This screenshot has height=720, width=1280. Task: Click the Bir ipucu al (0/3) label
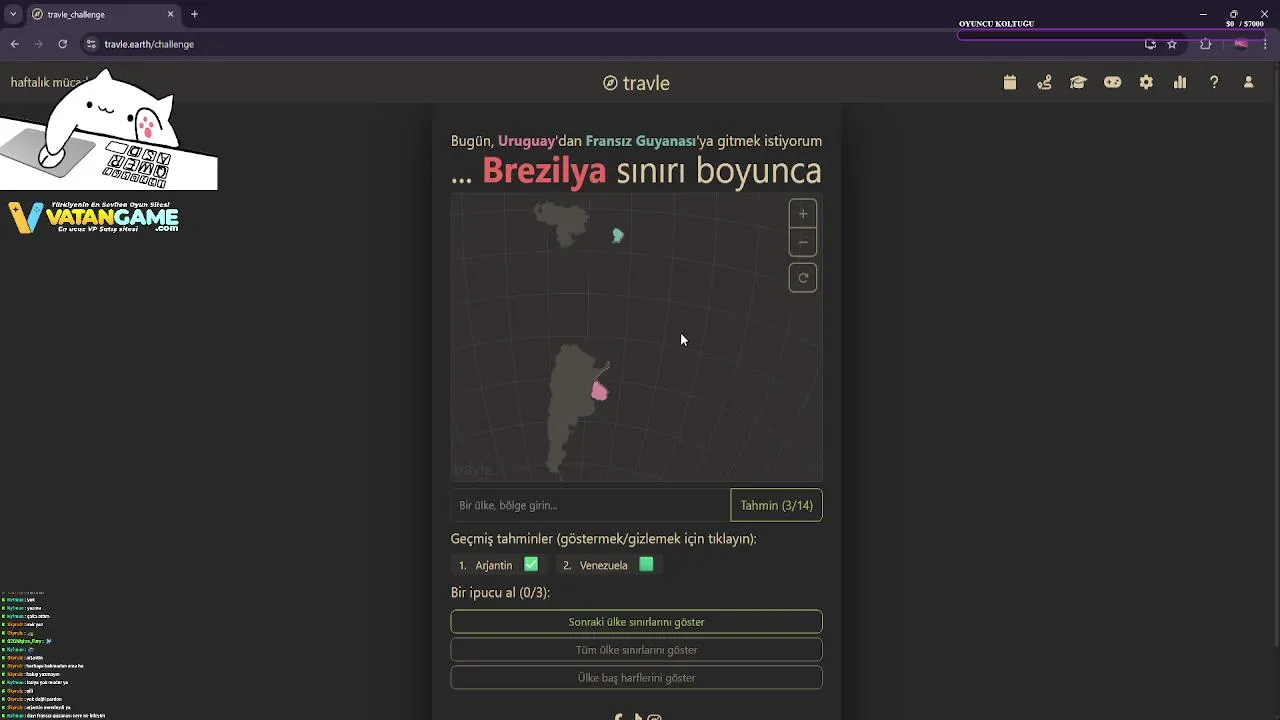pos(500,593)
